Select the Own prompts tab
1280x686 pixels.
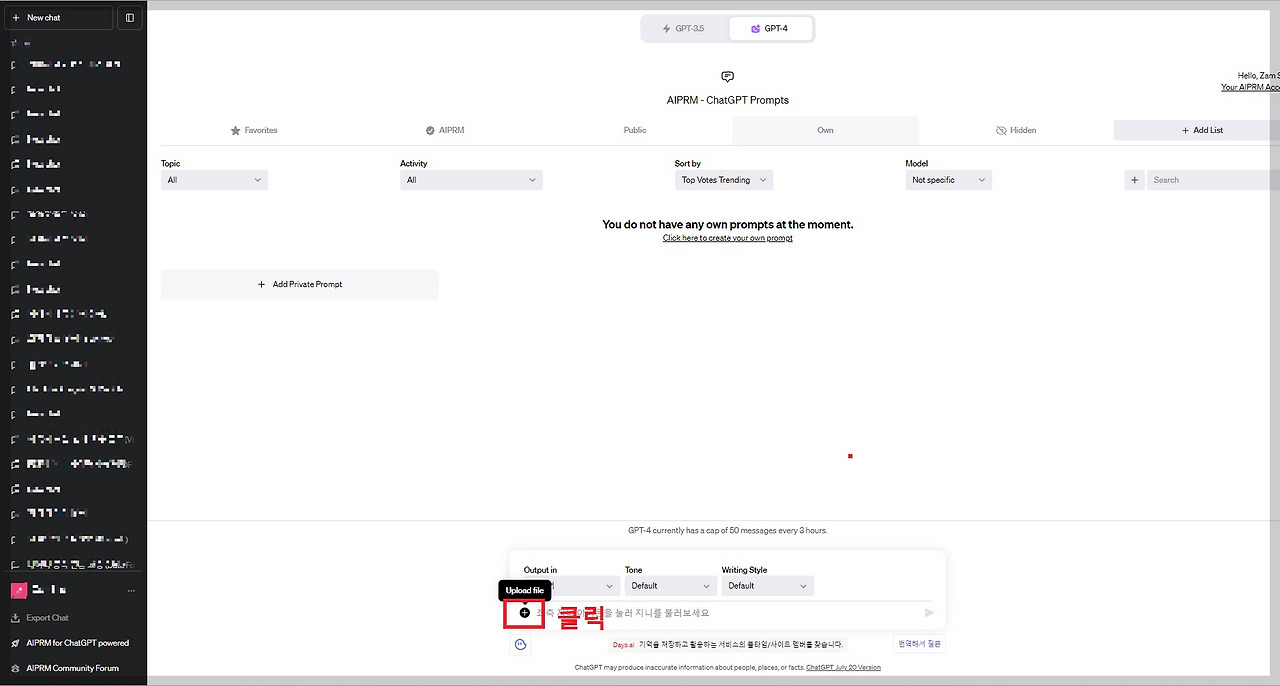point(825,130)
